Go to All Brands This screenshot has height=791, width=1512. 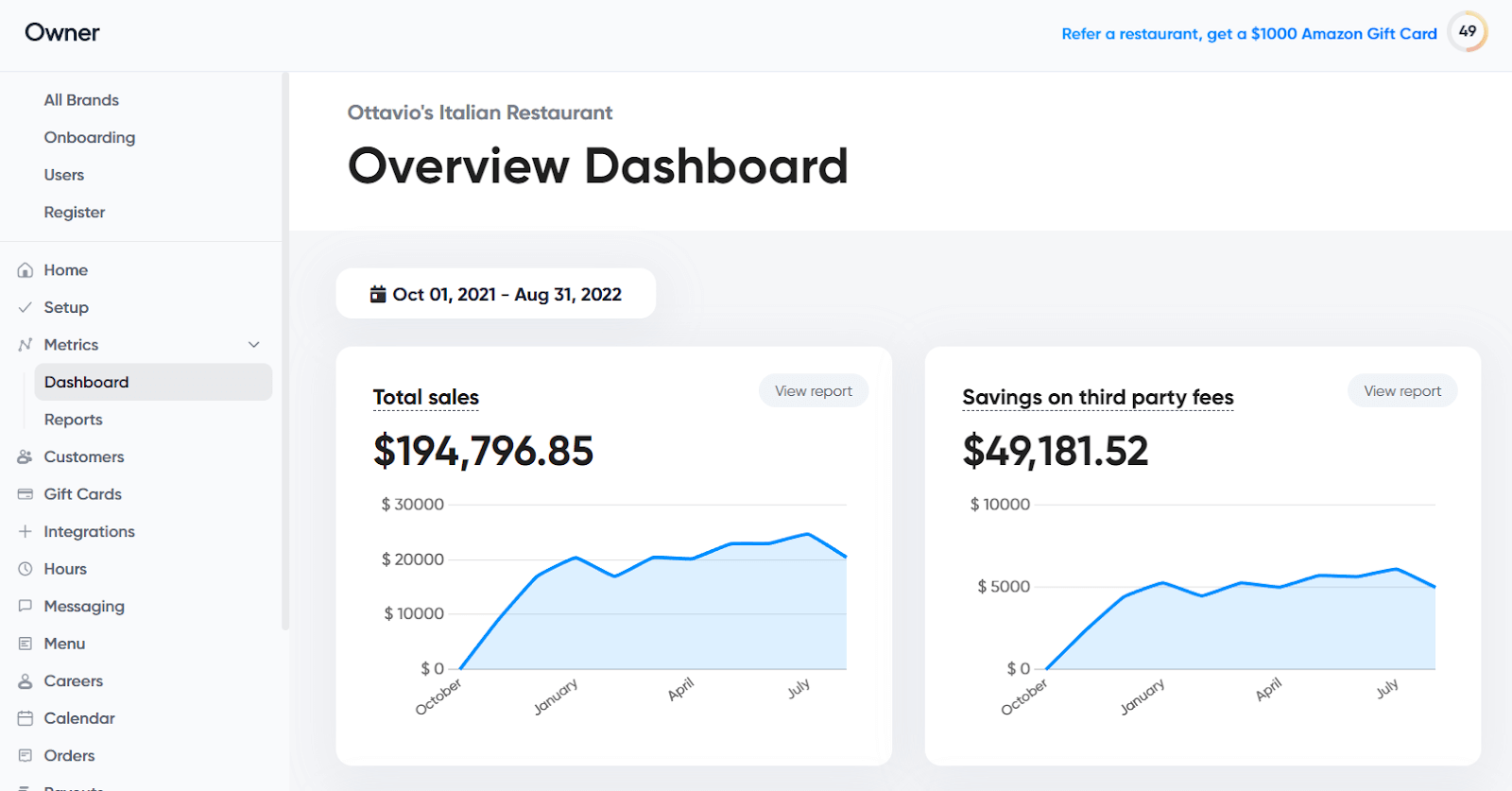click(81, 100)
